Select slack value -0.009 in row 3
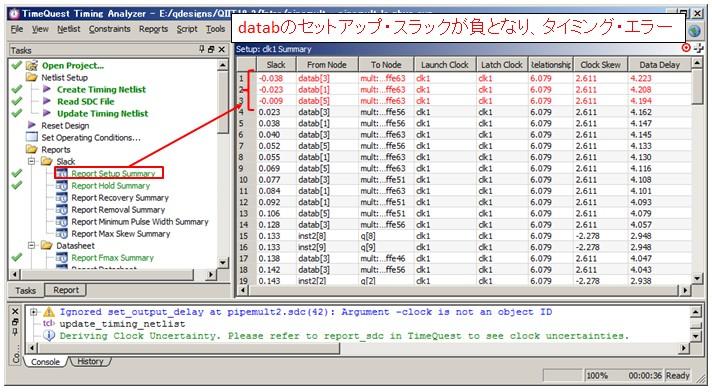Image resolution: width=712 pixels, height=392 pixels. point(271,101)
